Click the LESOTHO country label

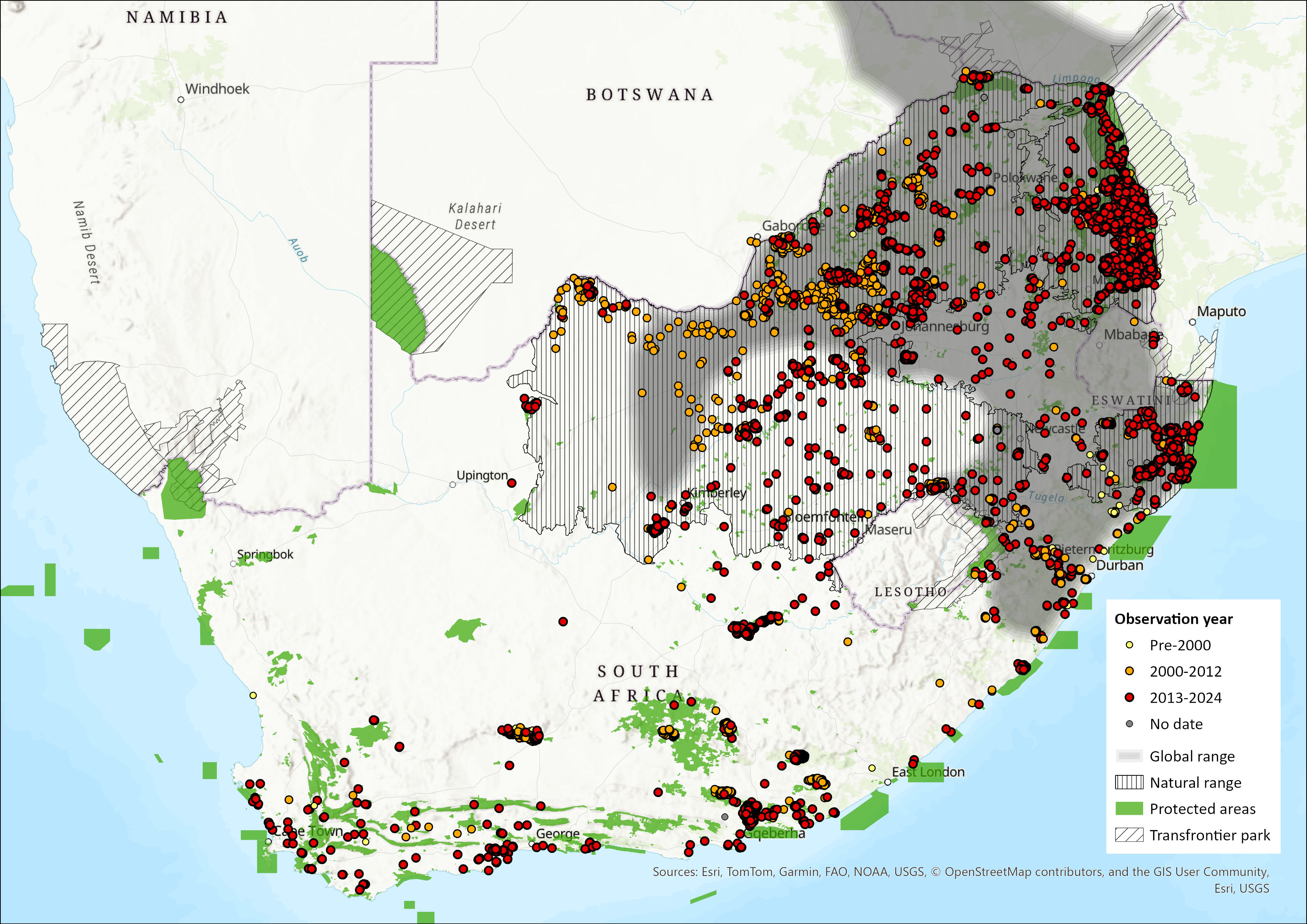(x=910, y=592)
